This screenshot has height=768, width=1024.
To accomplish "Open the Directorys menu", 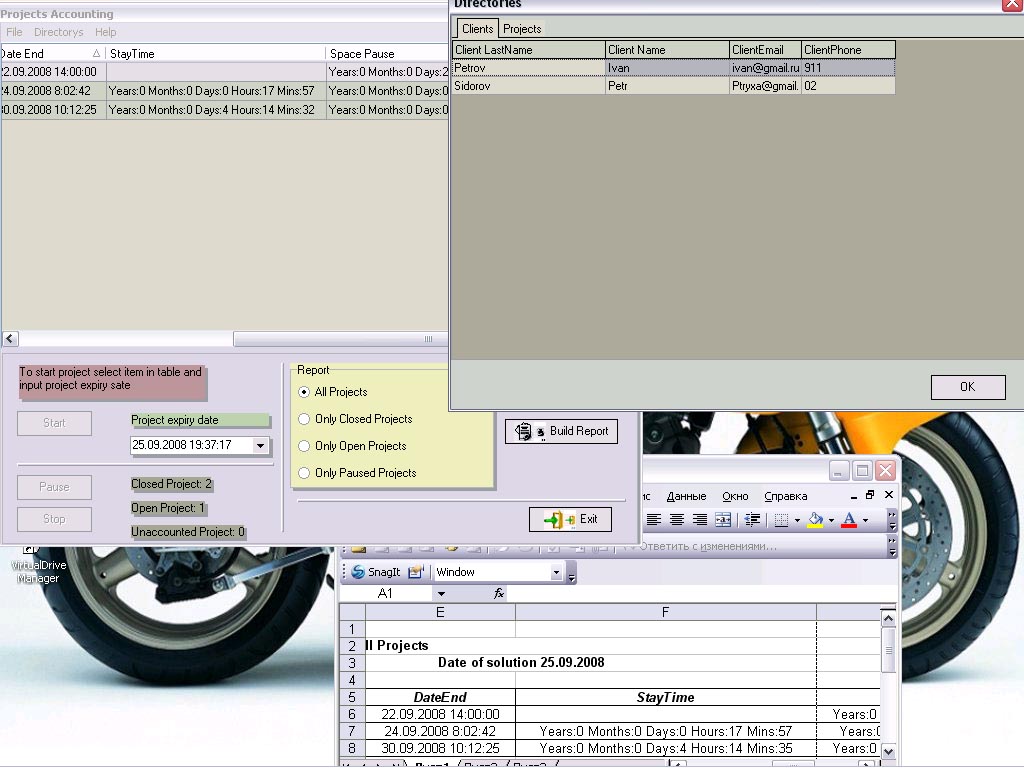I will pyautogui.click(x=58, y=32).
